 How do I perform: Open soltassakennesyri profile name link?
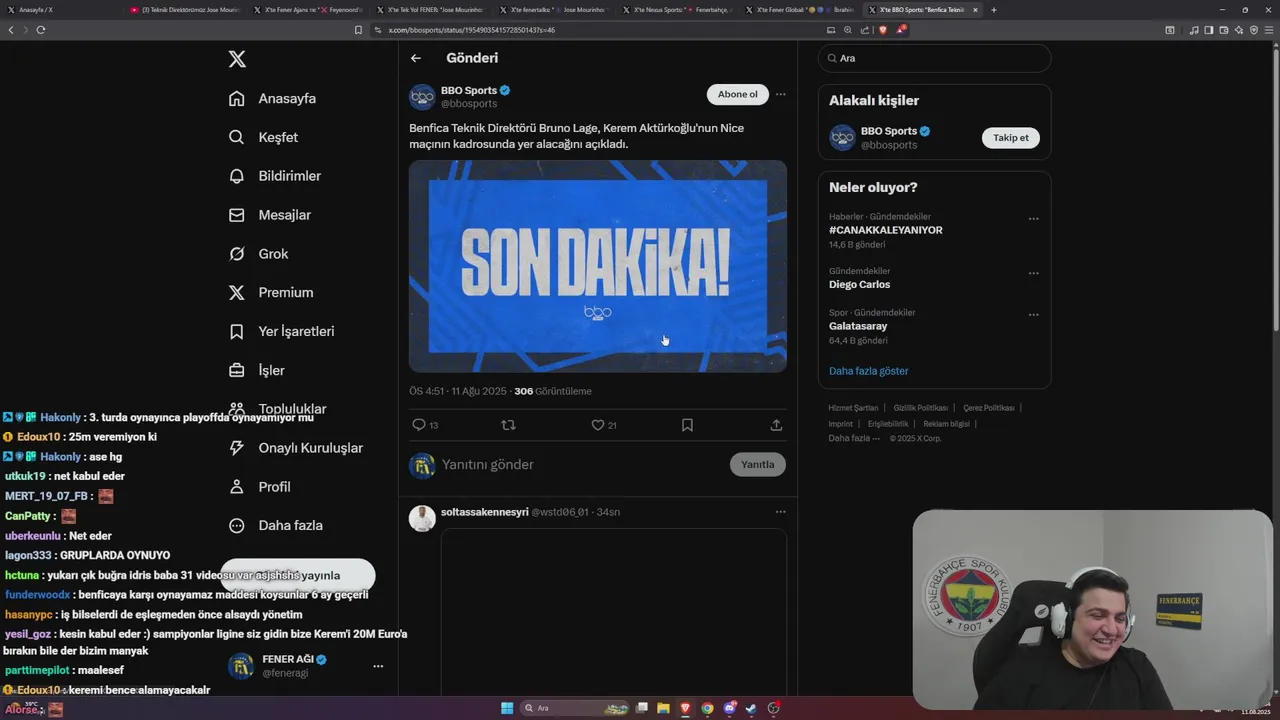coord(484,512)
